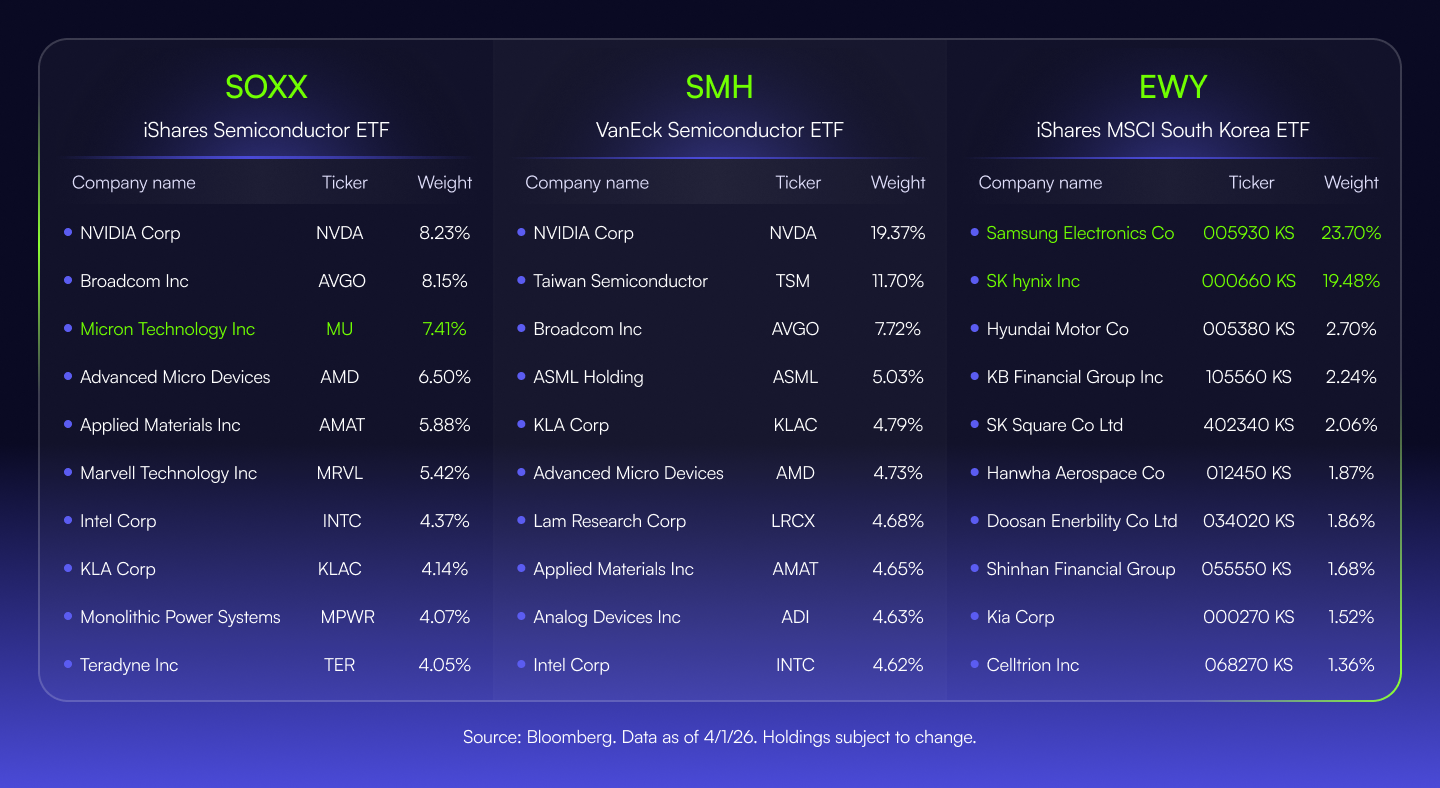The image size is (1440, 788).
Task: Open the ASML Holding row
Action: [x=588, y=377]
